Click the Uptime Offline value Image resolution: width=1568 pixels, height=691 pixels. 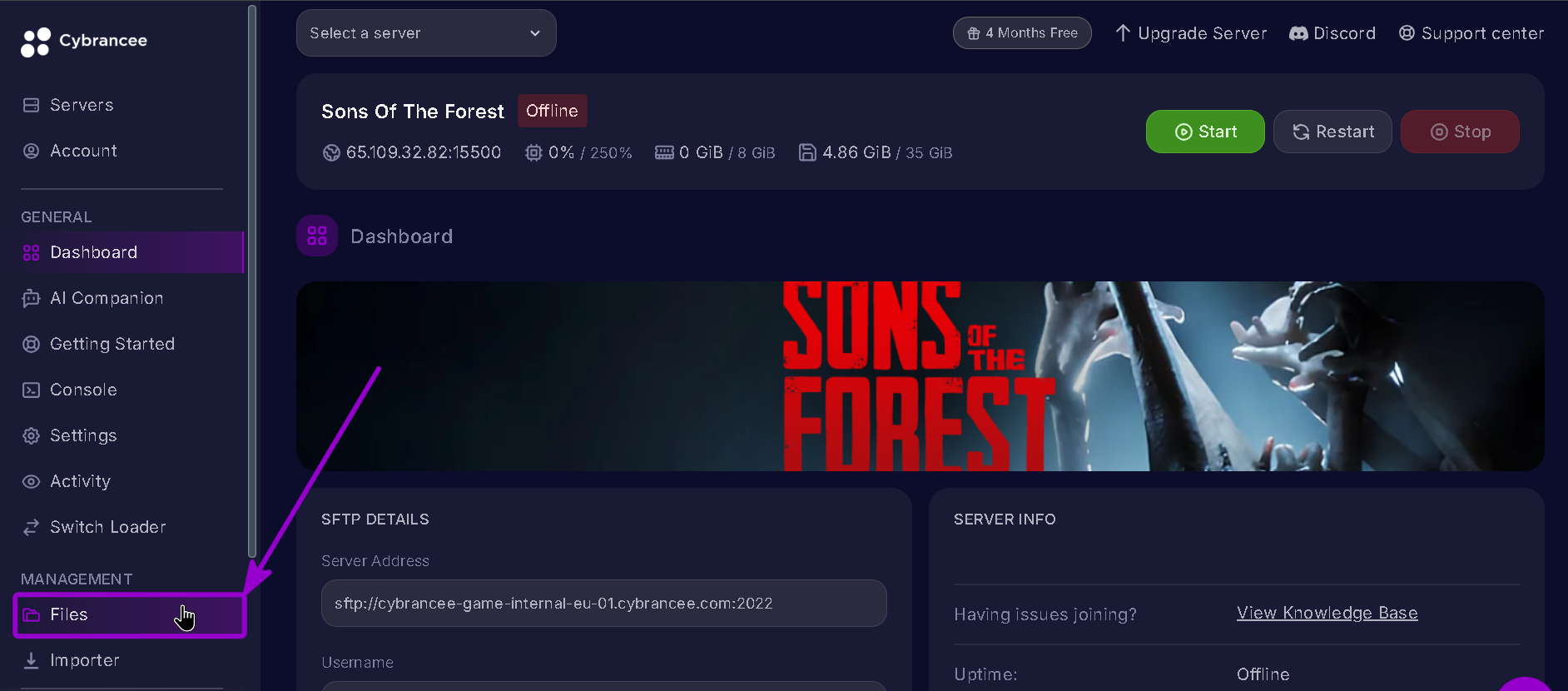pyautogui.click(x=1263, y=674)
